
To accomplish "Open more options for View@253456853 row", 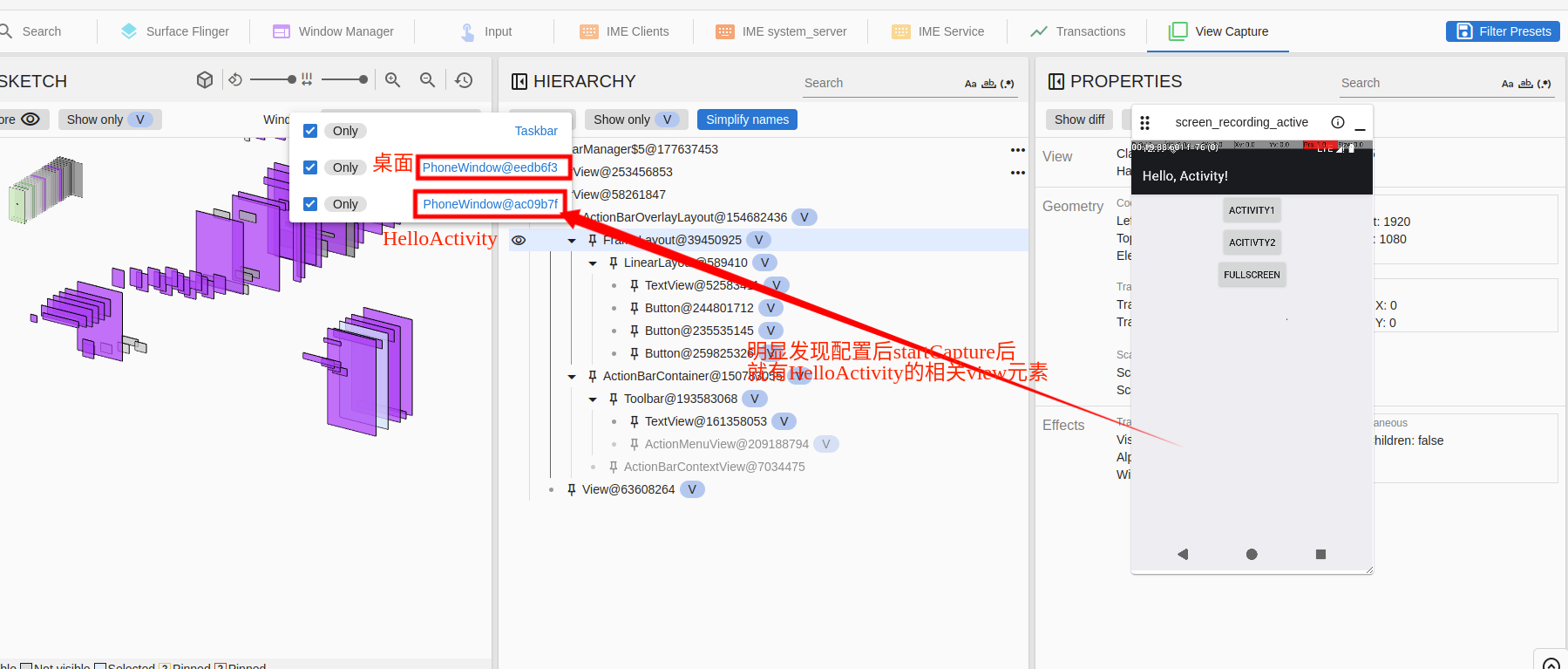I will 1017,173.
